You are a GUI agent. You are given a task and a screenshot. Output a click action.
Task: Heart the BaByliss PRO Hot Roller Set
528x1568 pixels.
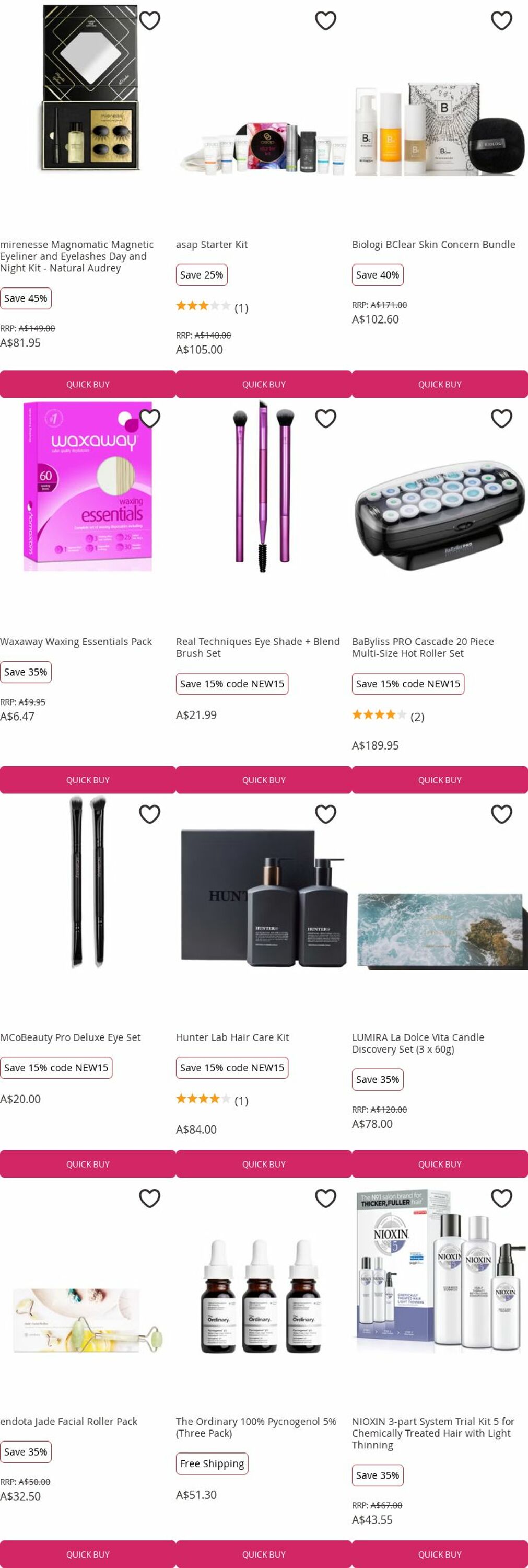pyautogui.click(x=501, y=418)
